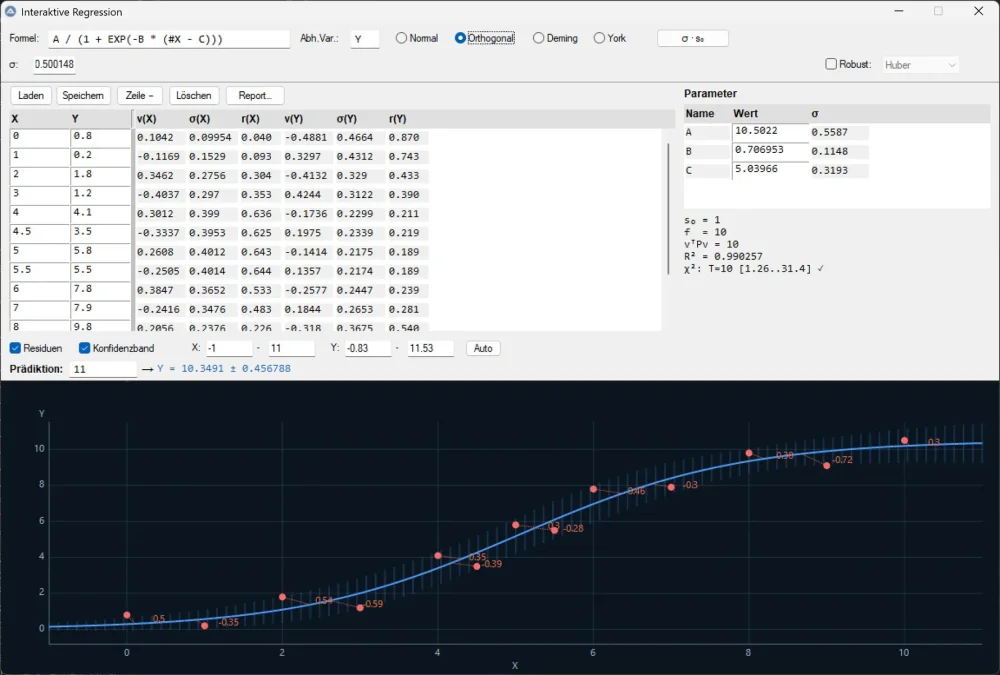
Task: Click the Y cell containing 5.8
Action: click(100, 251)
